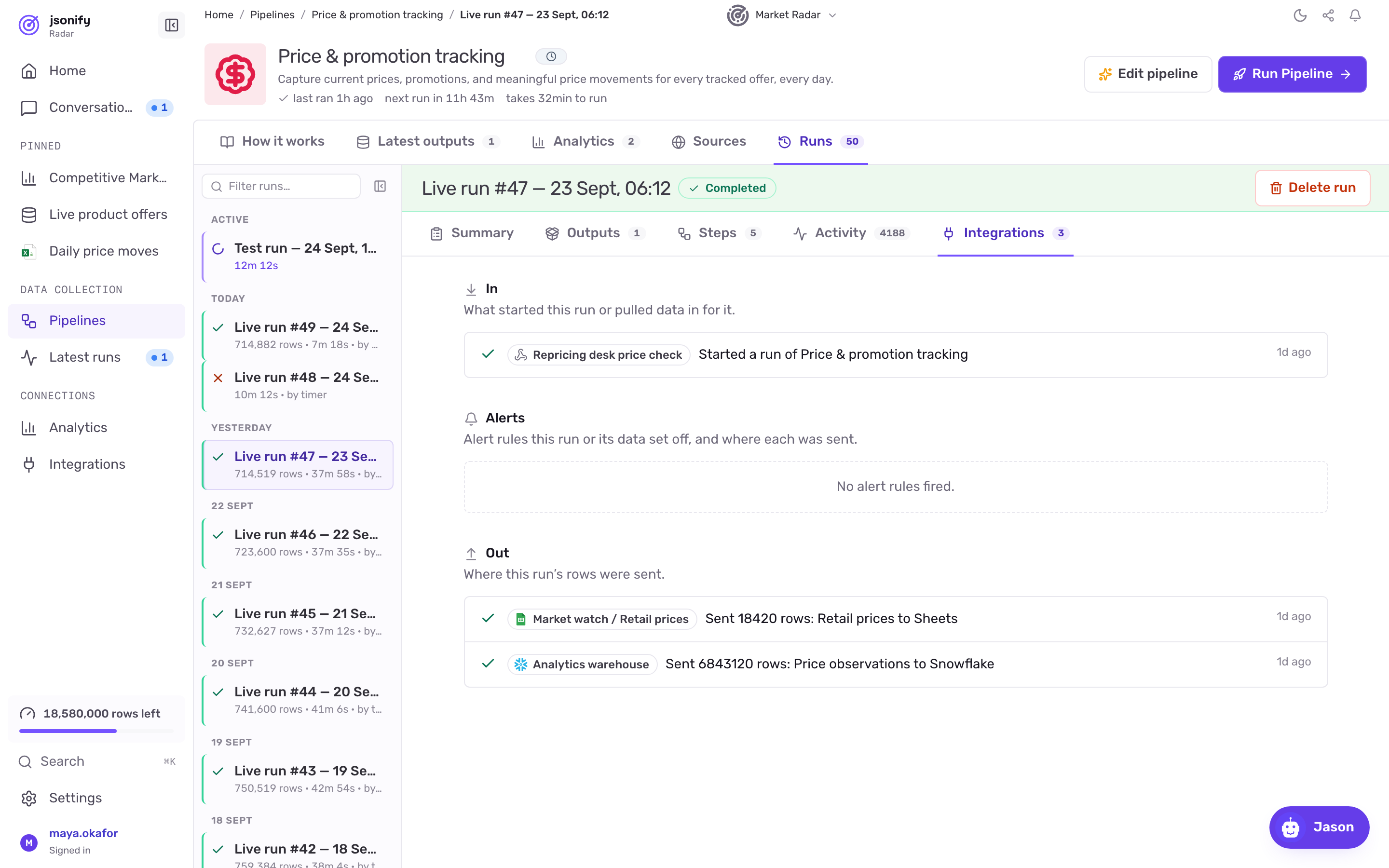1389x868 pixels.
Task: Switch to pipeline Analytics tab
Action: pyautogui.click(x=586, y=141)
